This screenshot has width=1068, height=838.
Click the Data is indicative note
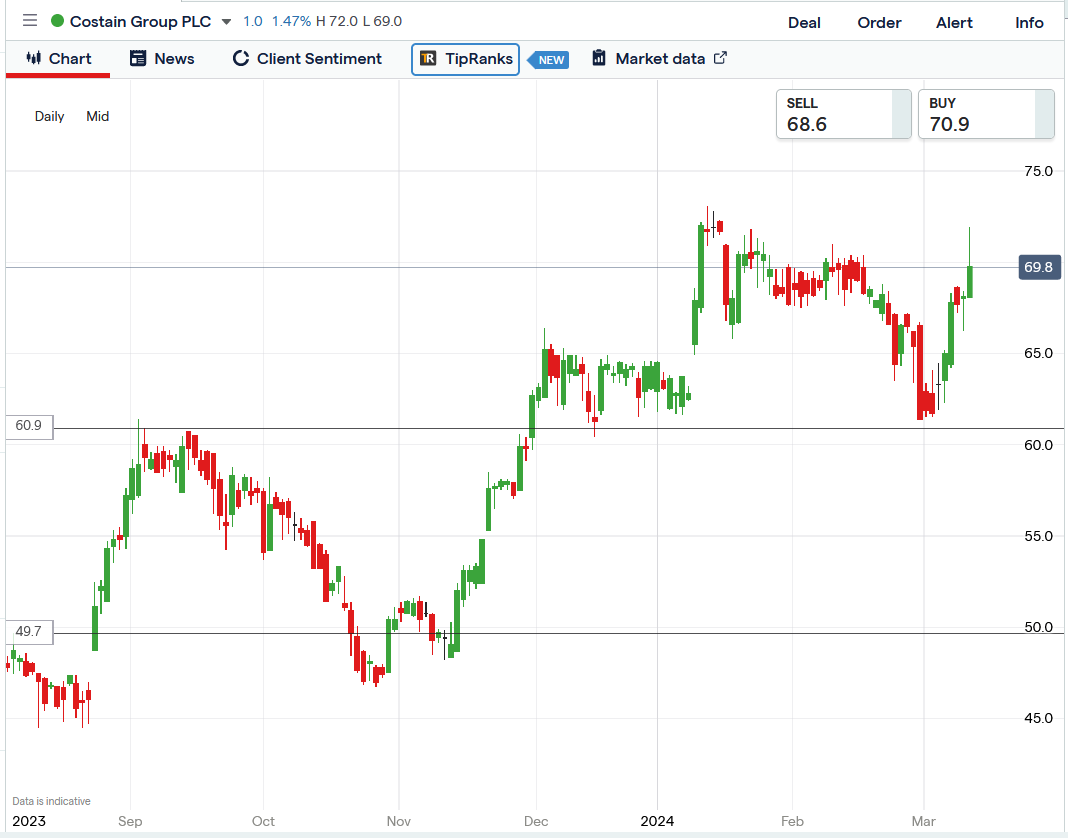pos(51,801)
